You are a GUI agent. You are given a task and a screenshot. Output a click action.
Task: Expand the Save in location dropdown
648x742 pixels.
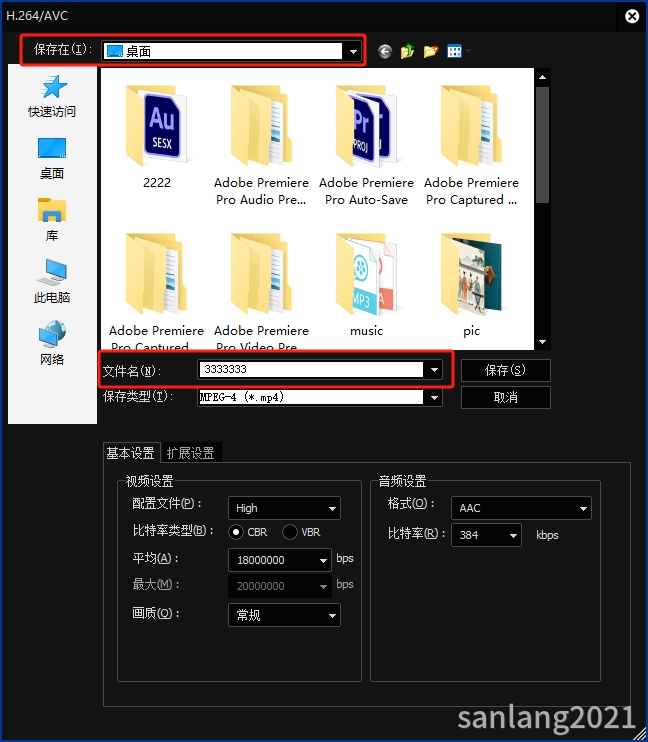coord(353,51)
